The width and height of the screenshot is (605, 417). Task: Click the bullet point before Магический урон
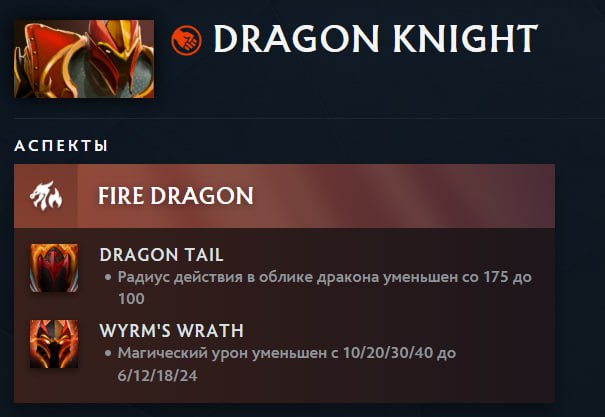pyautogui.click(x=108, y=353)
